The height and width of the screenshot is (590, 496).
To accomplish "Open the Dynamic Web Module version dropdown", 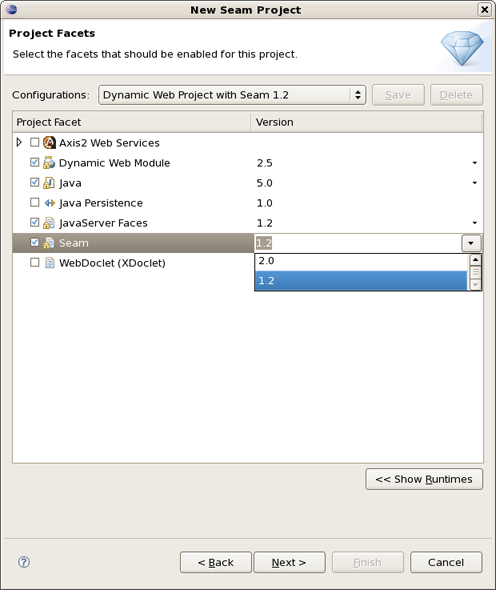I will point(475,163).
